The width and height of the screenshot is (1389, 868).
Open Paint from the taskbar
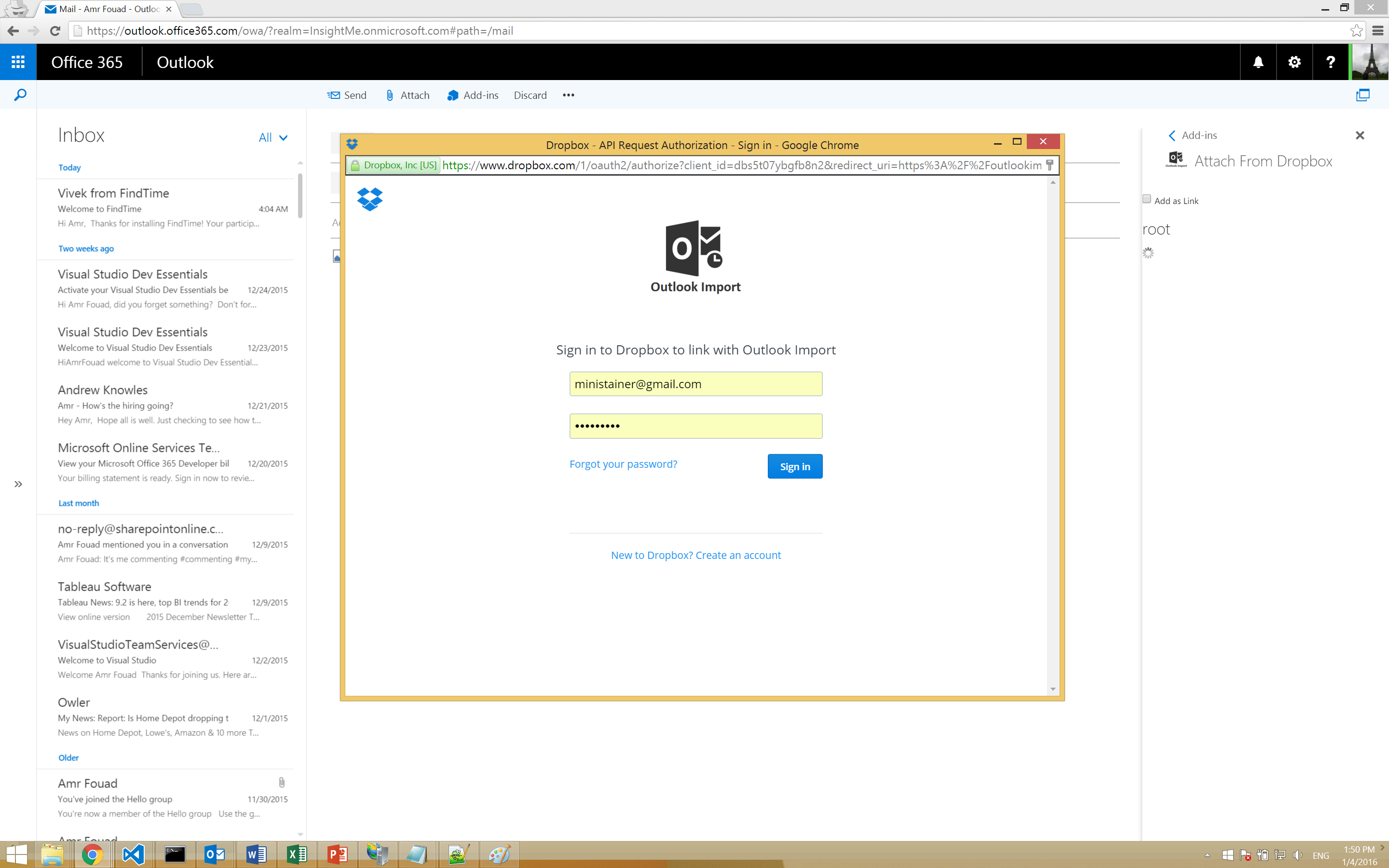(499, 855)
